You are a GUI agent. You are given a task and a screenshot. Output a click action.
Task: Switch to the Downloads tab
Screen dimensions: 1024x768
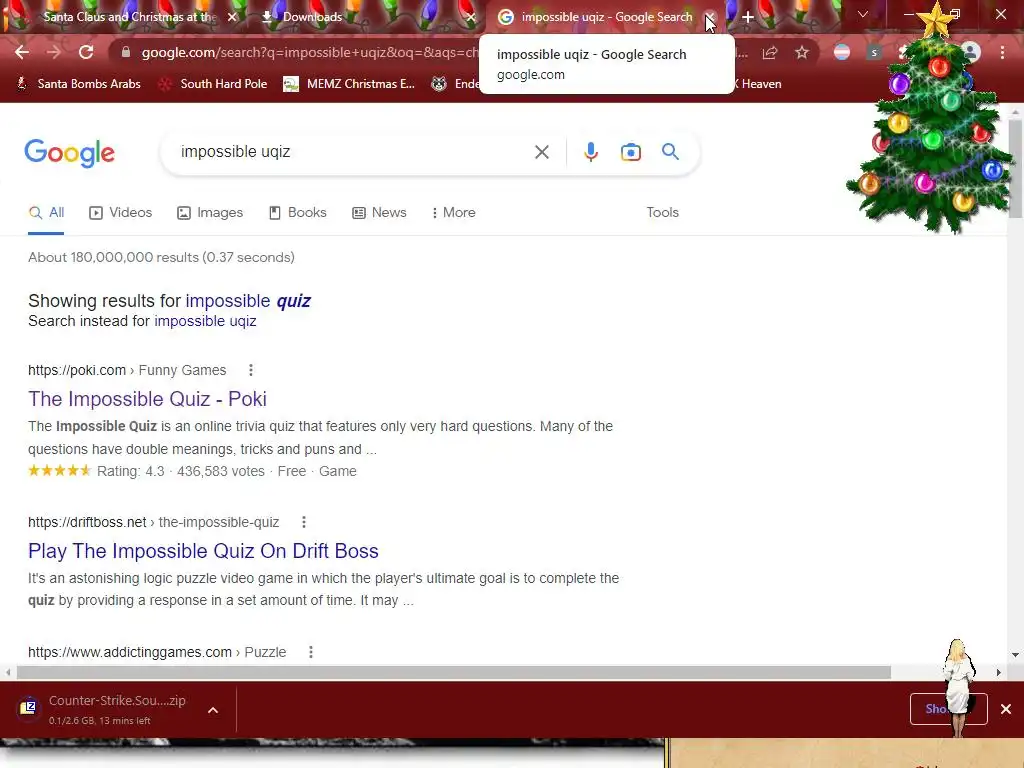click(312, 17)
